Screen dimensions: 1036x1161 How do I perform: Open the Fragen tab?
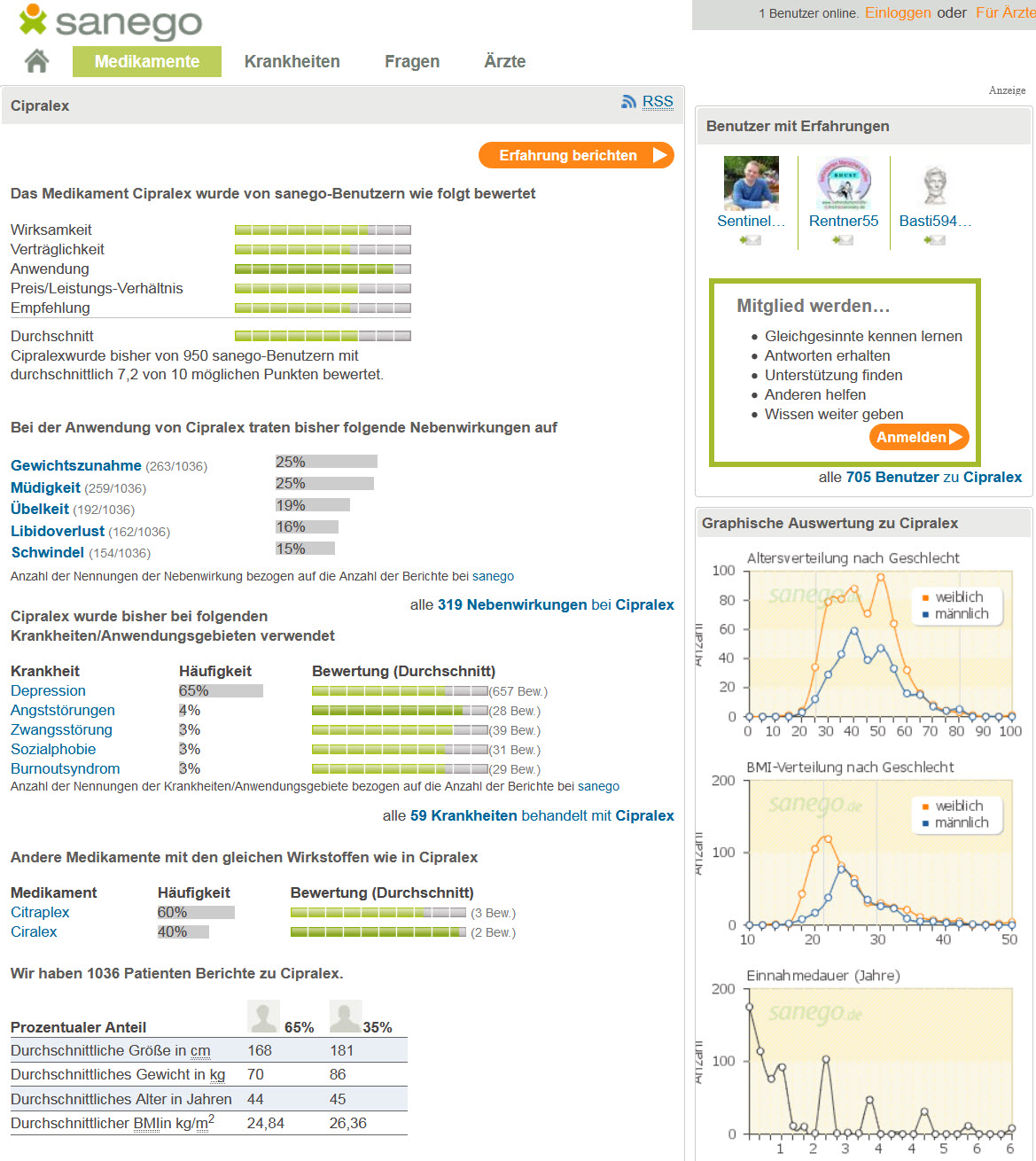(x=412, y=61)
